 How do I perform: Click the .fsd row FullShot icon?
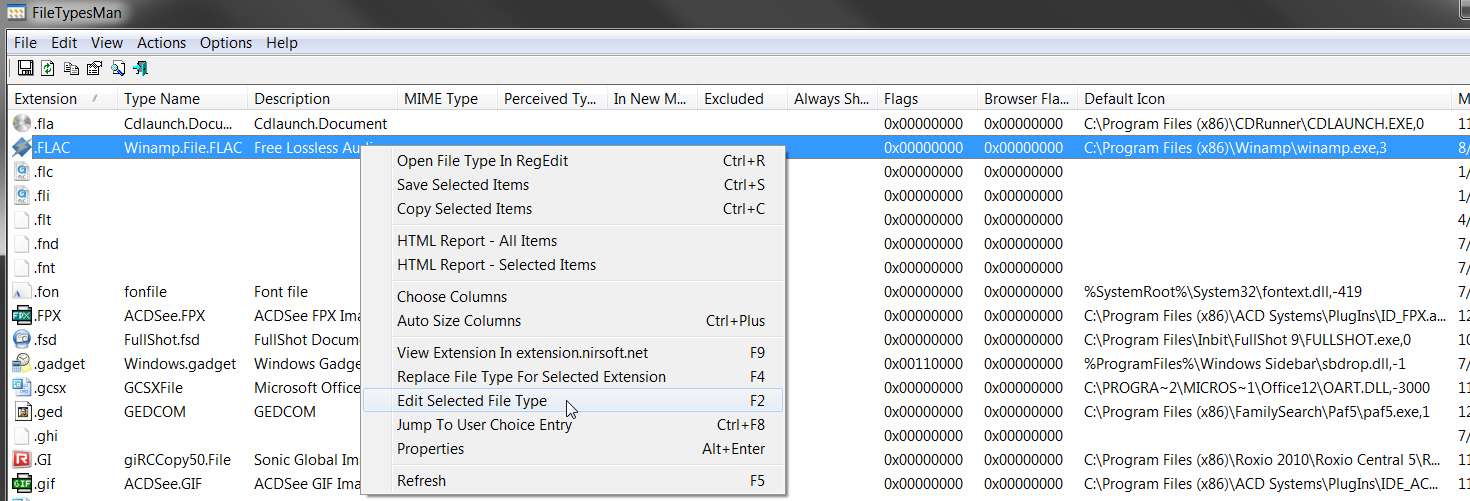[x=22, y=340]
